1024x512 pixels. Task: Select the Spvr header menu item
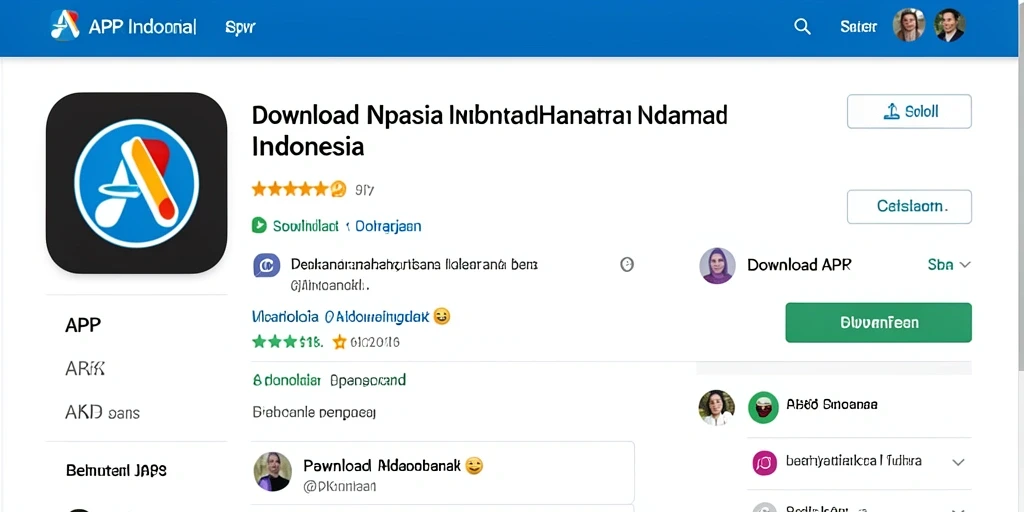(240, 27)
